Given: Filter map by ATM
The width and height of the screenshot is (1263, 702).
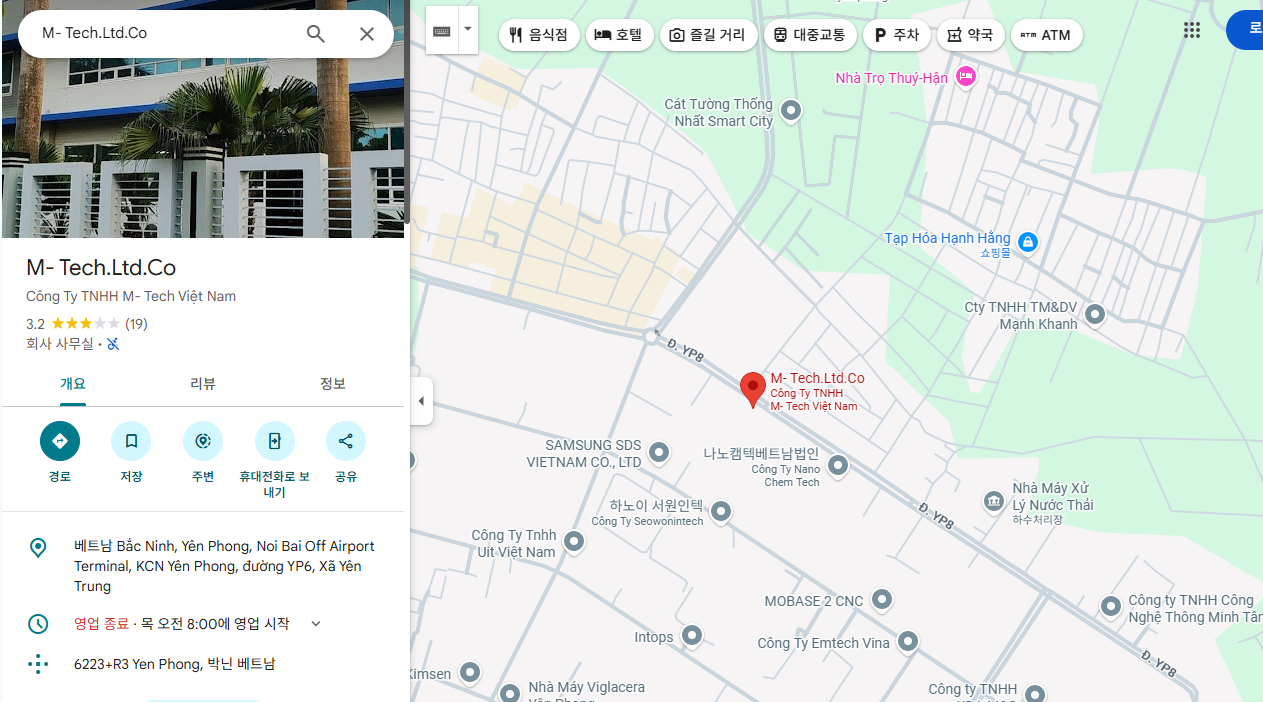Looking at the screenshot, I should click(x=1047, y=35).
